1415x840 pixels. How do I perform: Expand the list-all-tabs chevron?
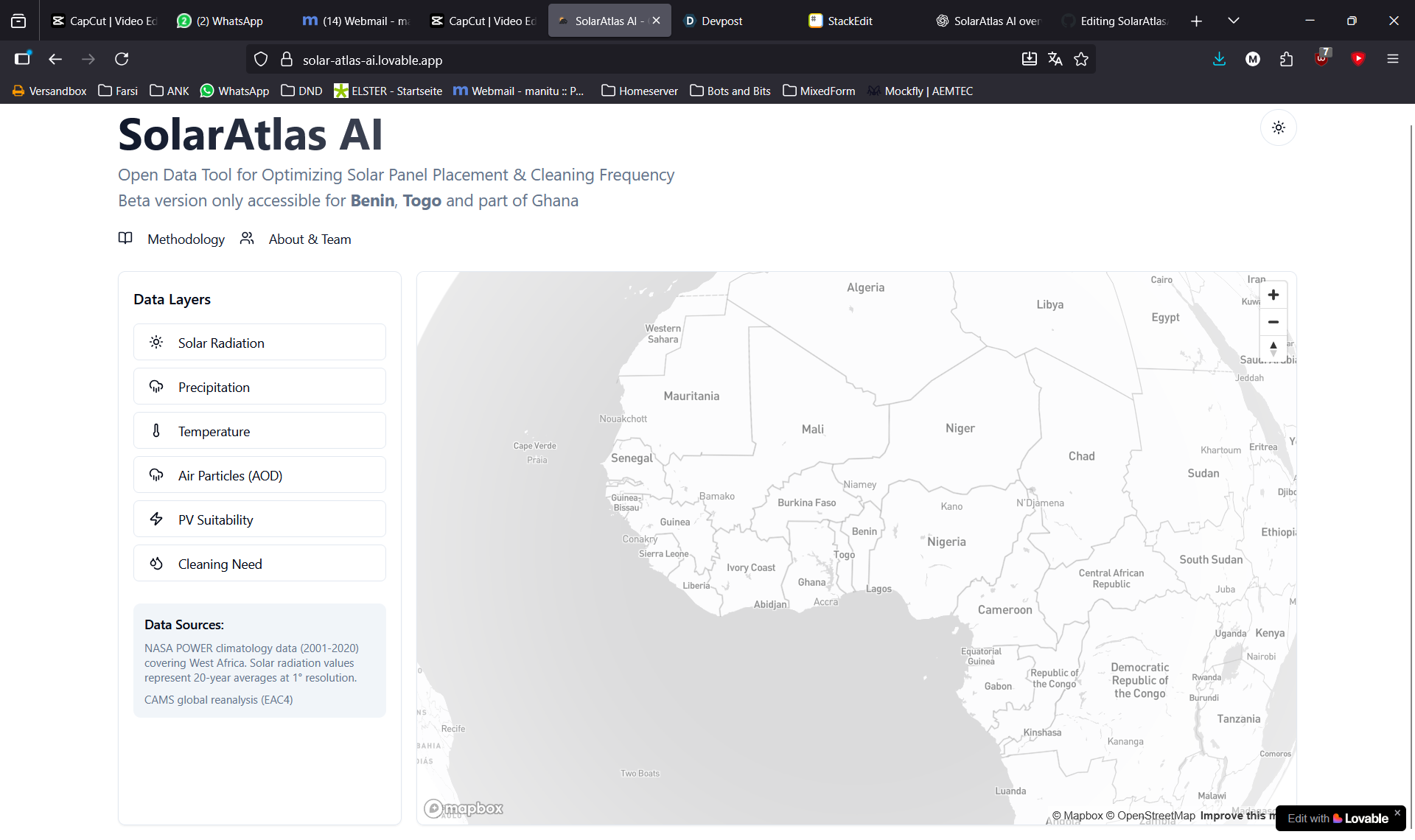coord(1233,21)
